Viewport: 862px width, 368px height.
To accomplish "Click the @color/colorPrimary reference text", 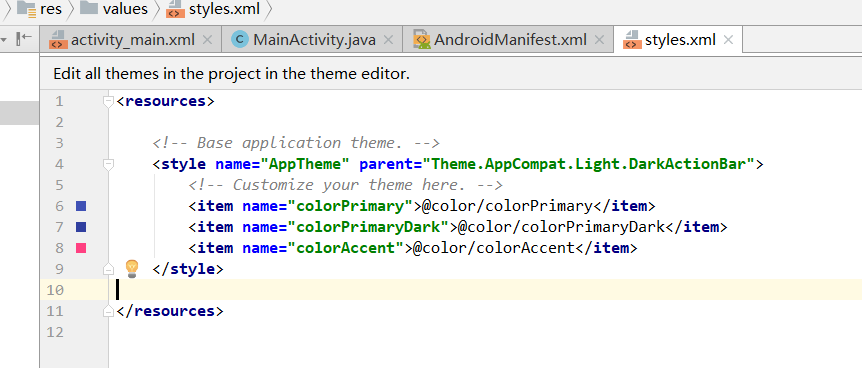I will tap(506, 206).
